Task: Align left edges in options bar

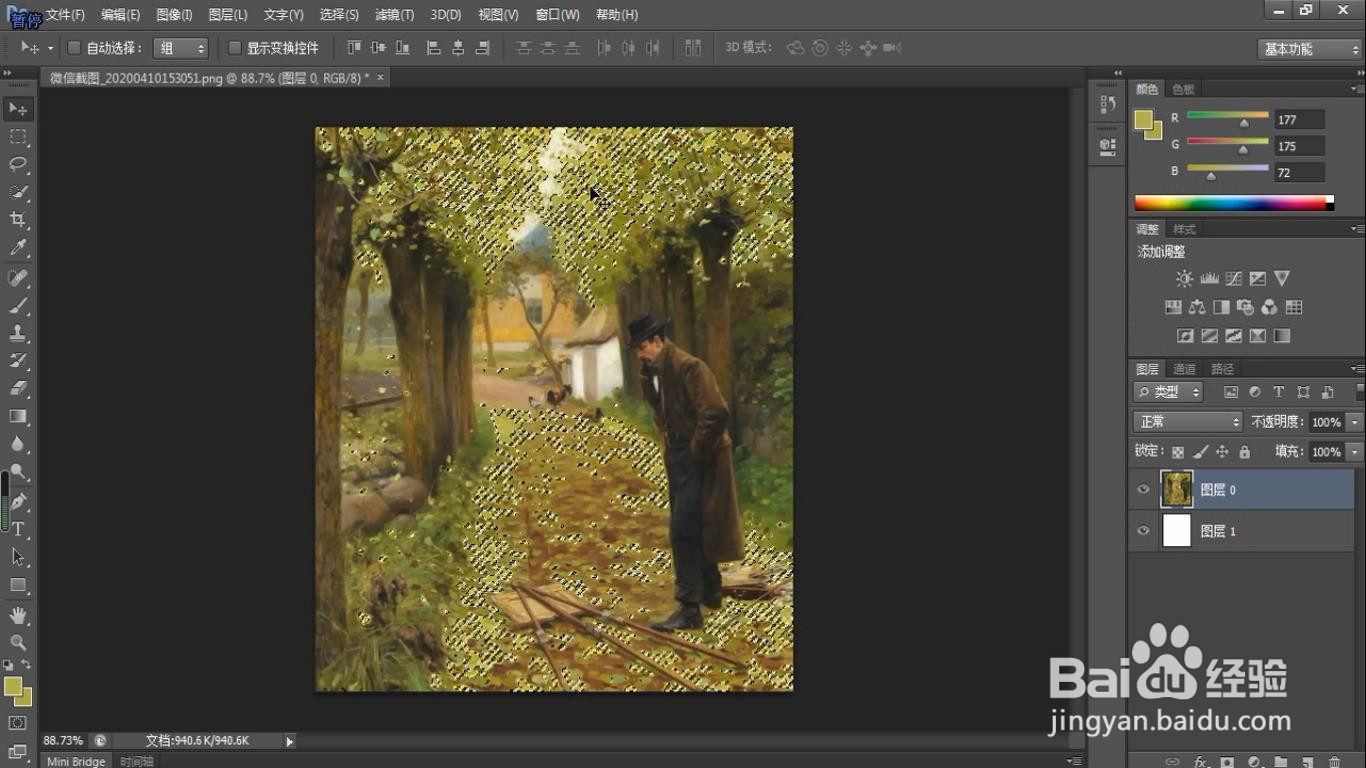Action: [434, 47]
